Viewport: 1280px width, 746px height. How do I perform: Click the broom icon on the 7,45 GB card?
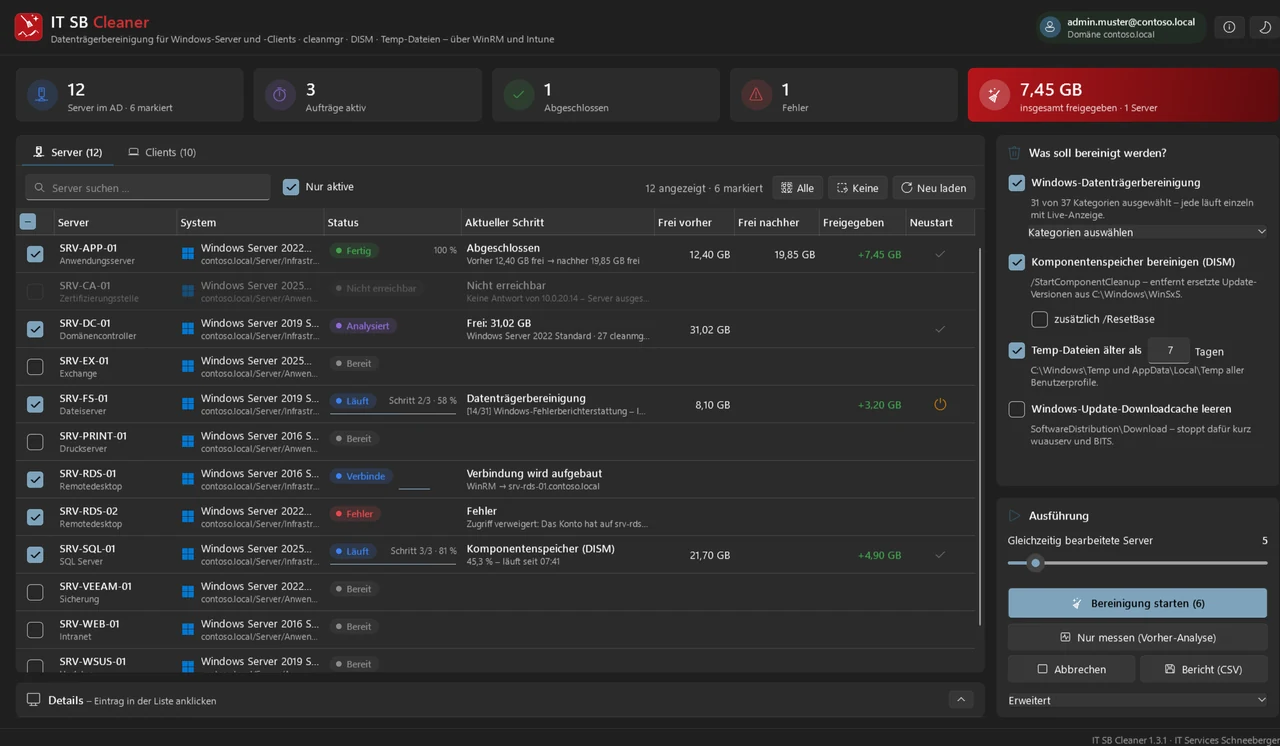pyautogui.click(x=994, y=95)
